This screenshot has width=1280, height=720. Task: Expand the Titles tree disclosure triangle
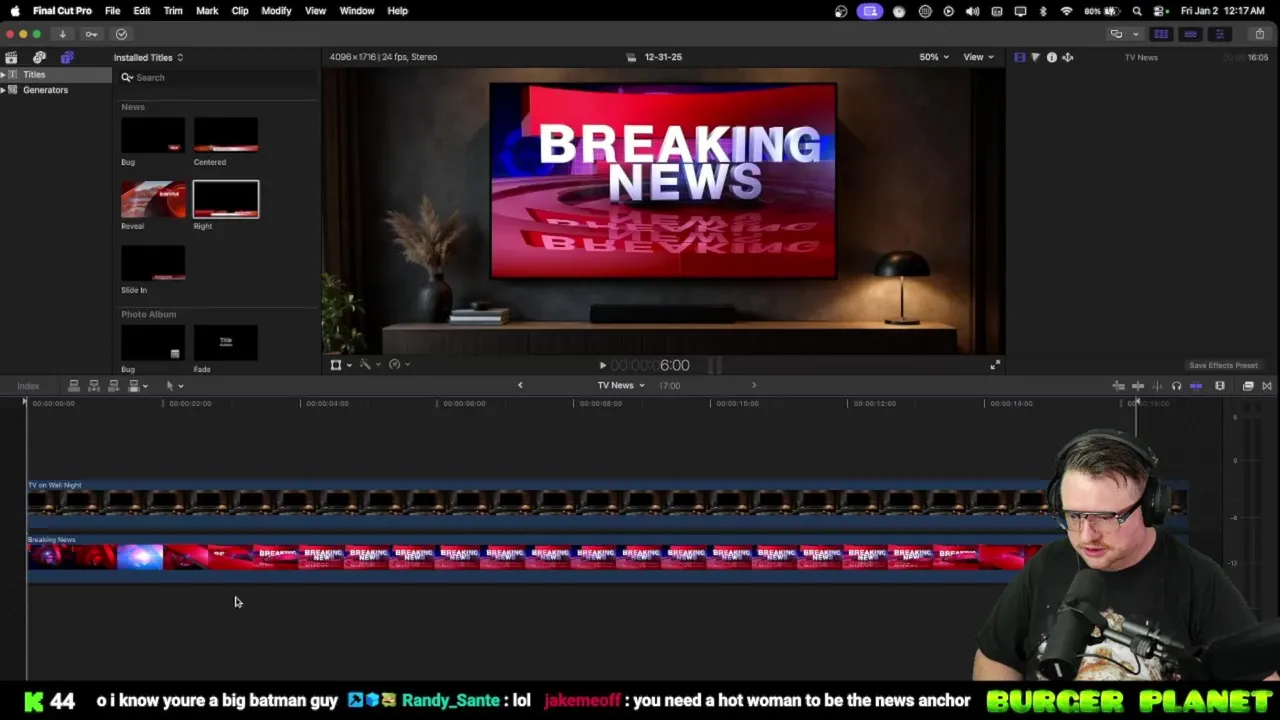[3, 75]
